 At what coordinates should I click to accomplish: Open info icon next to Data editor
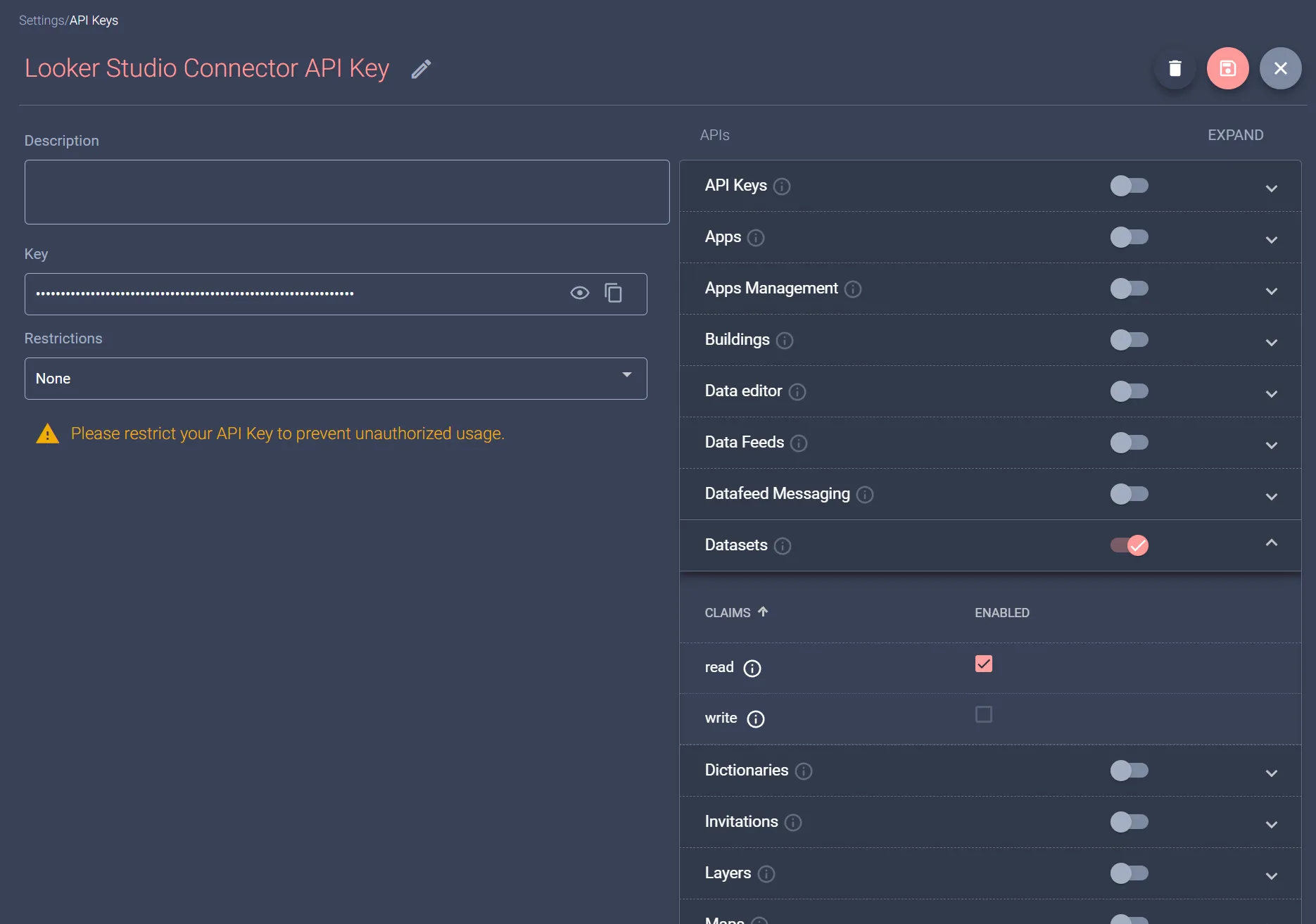click(x=797, y=392)
